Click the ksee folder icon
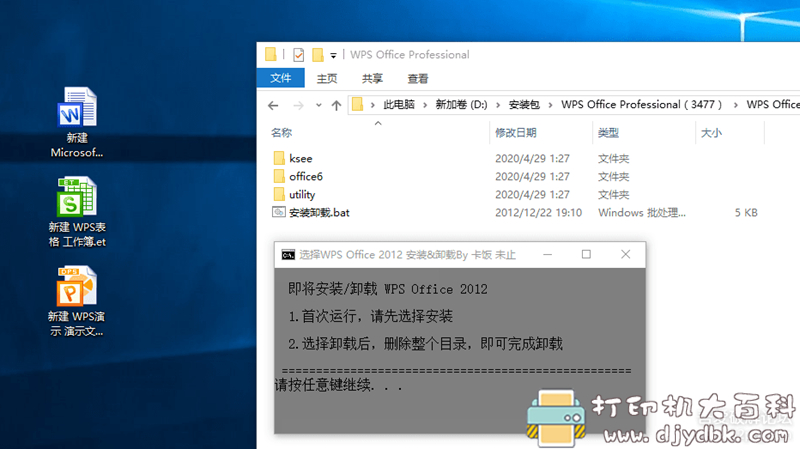The width and height of the screenshot is (800, 449). [x=279, y=158]
